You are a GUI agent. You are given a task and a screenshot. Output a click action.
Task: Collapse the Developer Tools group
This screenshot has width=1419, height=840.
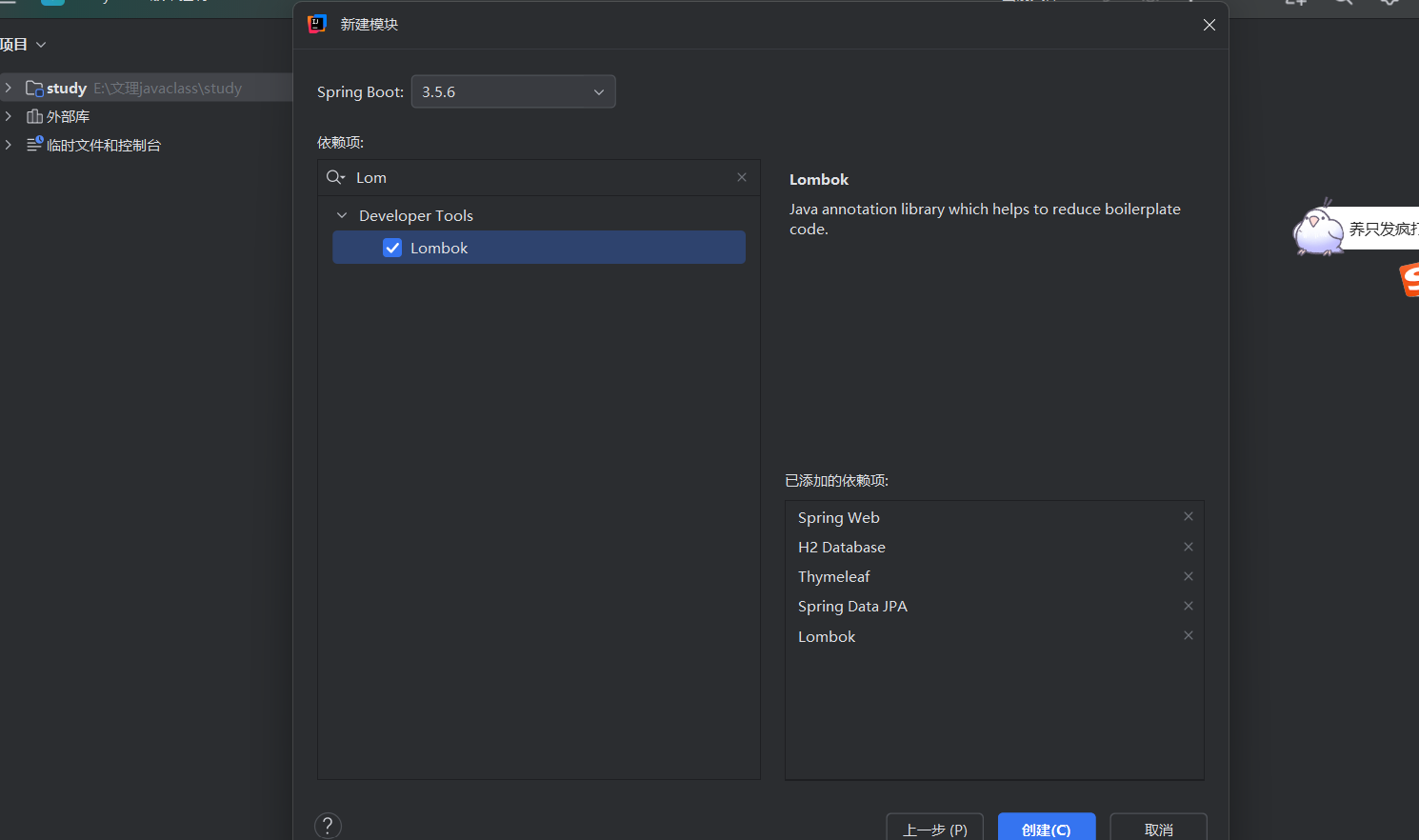[x=342, y=215]
